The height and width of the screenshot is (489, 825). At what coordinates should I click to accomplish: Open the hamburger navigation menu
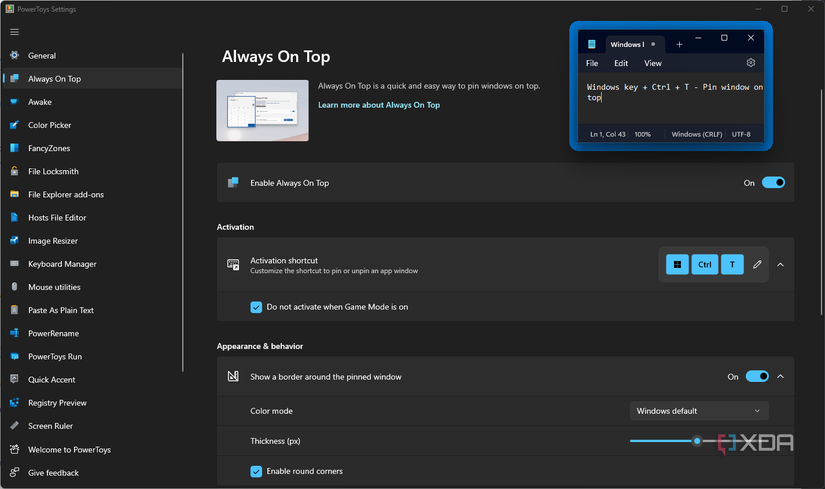click(x=14, y=32)
